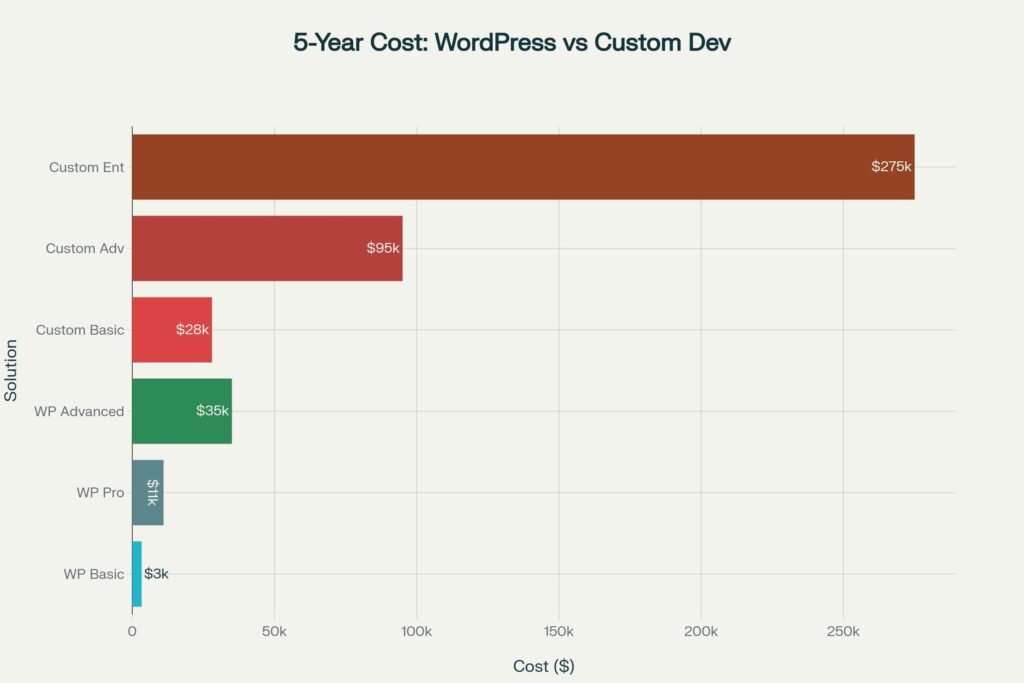The height and width of the screenshot is (683, 1024).
Task: Click the rotated '$11k' value label
Action: coord(152,492)
